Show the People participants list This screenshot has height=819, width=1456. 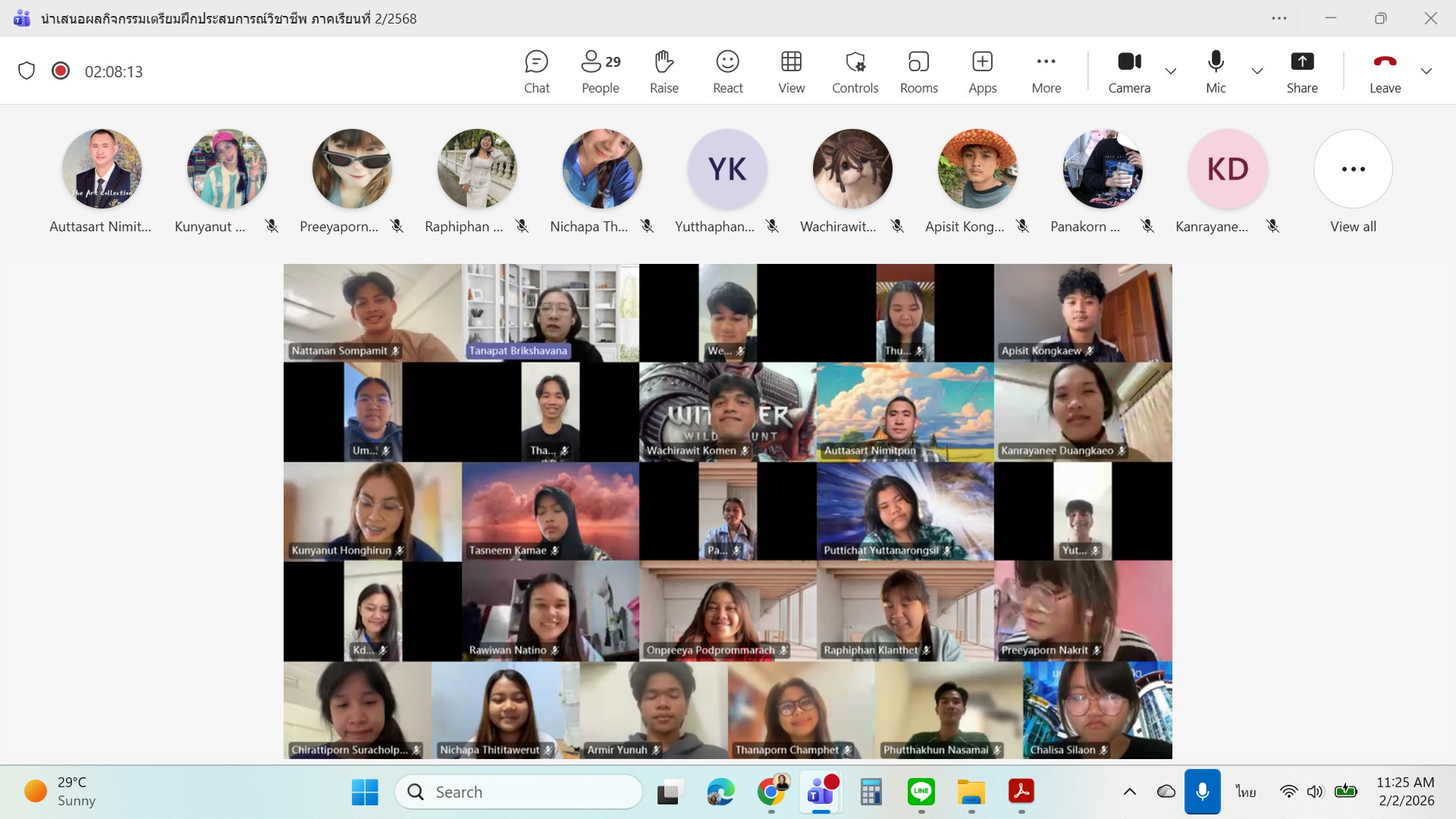point(600,71)
